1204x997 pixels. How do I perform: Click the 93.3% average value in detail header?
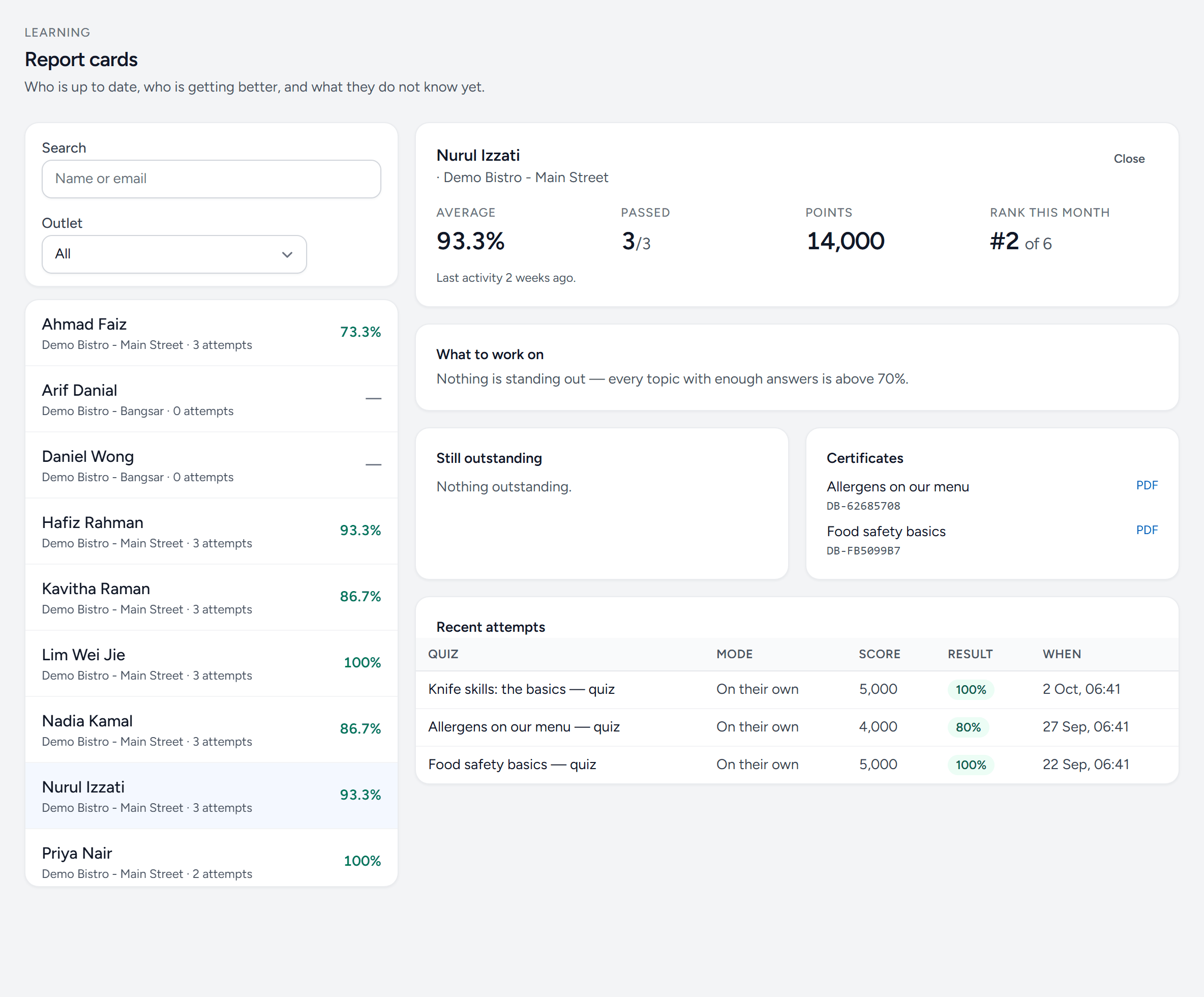coord(470,242)
